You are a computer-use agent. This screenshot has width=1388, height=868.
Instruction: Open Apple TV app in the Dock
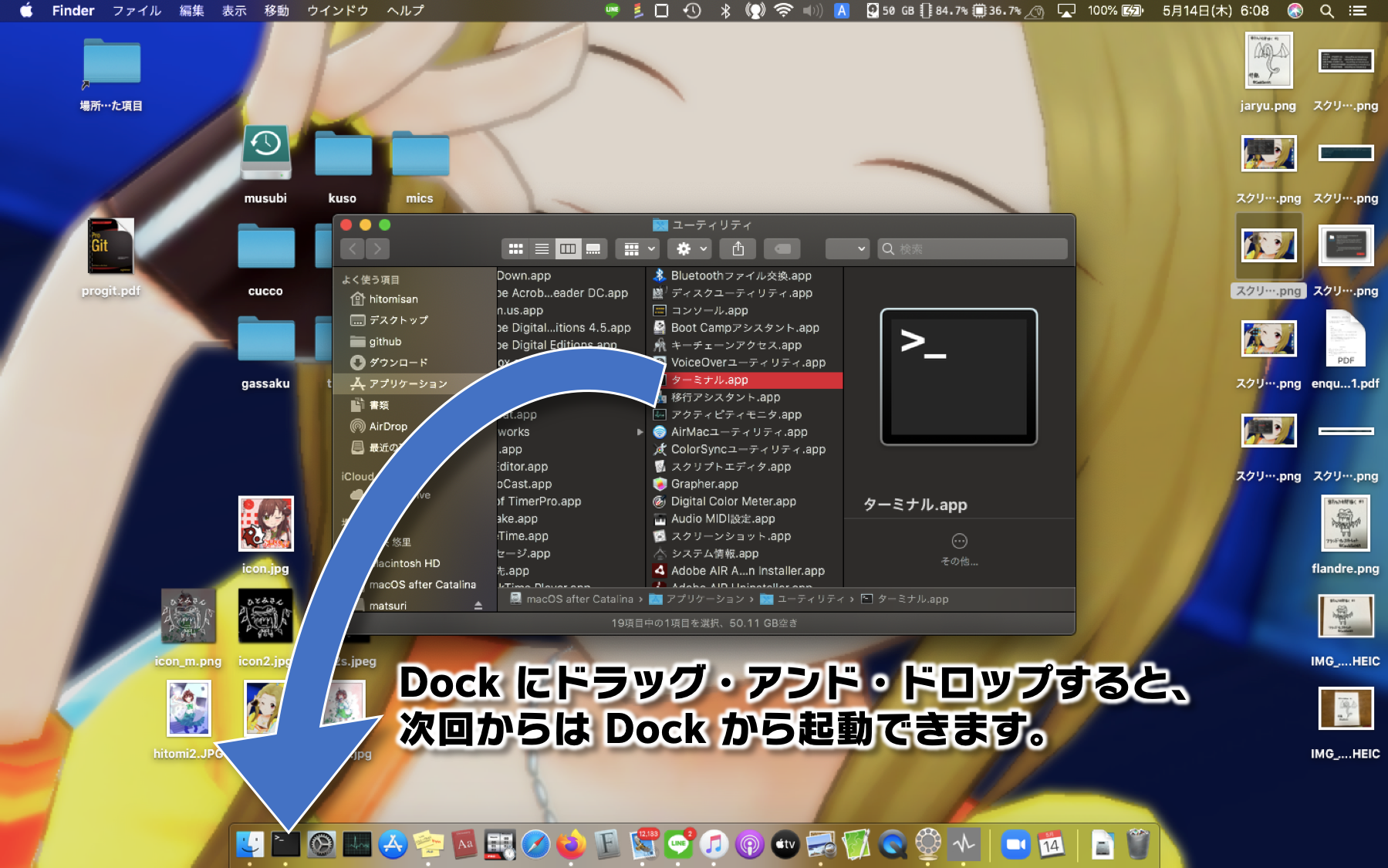(x=785, y=844)
